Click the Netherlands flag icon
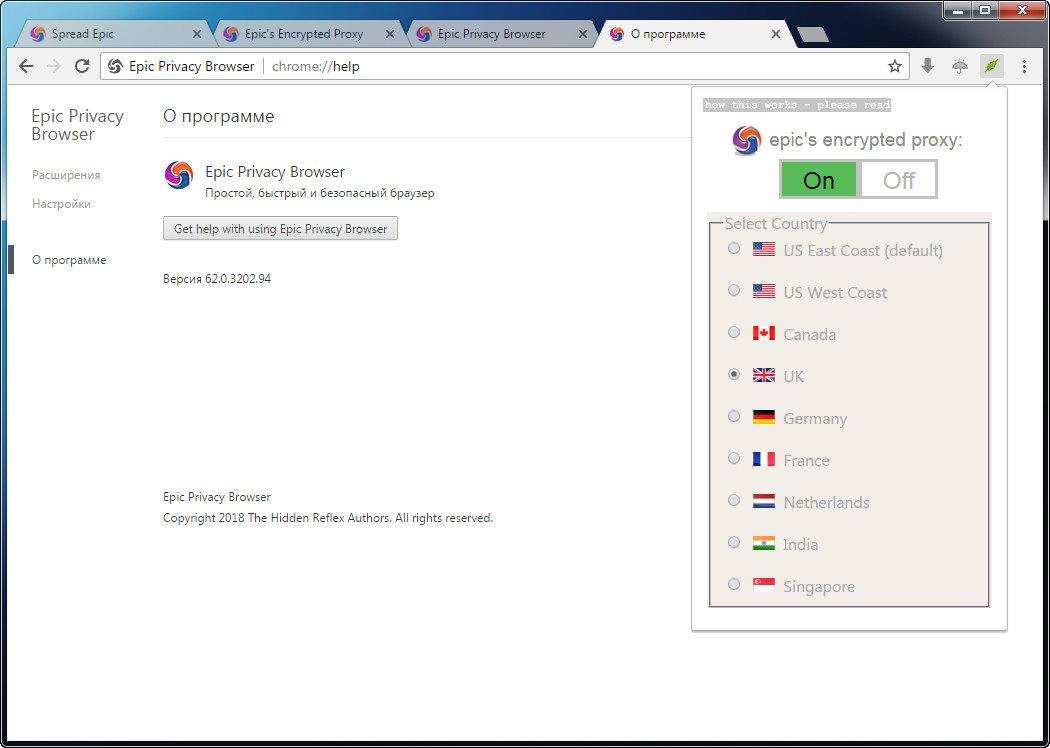This screenshot has height=748, width=1050. click(763, 502)
